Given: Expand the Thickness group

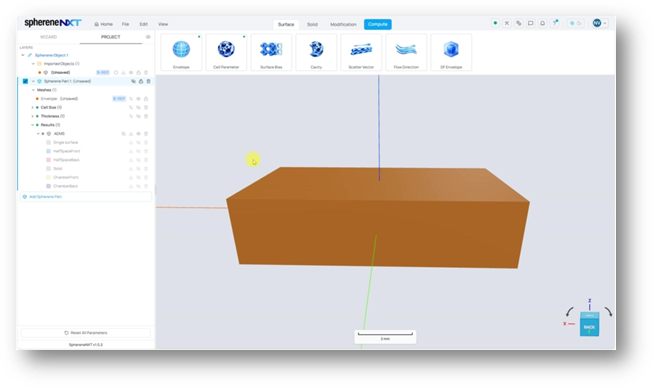Looking at the screenshot, I should [33, 116].
